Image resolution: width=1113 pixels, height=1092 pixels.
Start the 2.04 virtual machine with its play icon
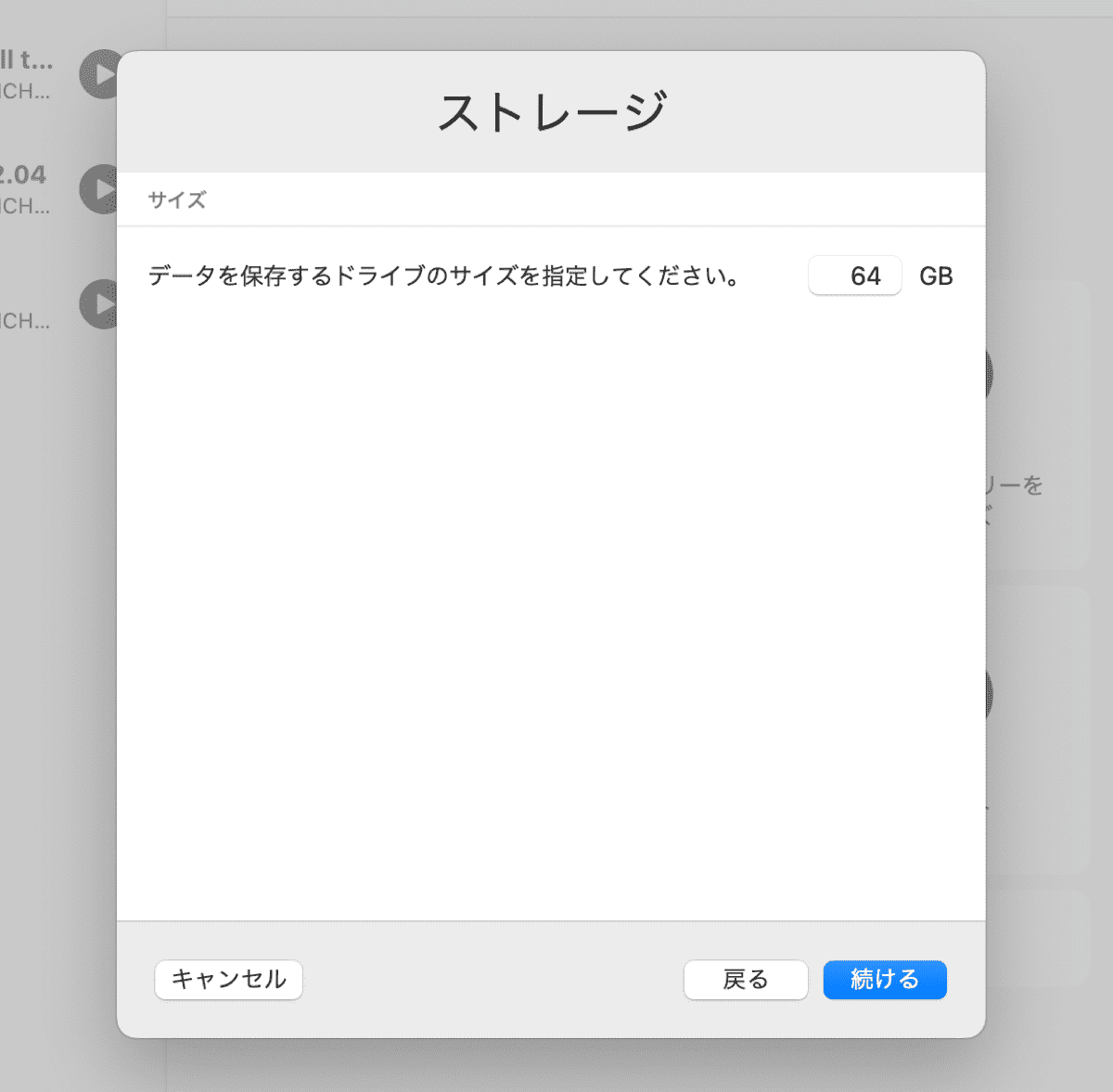98,189
